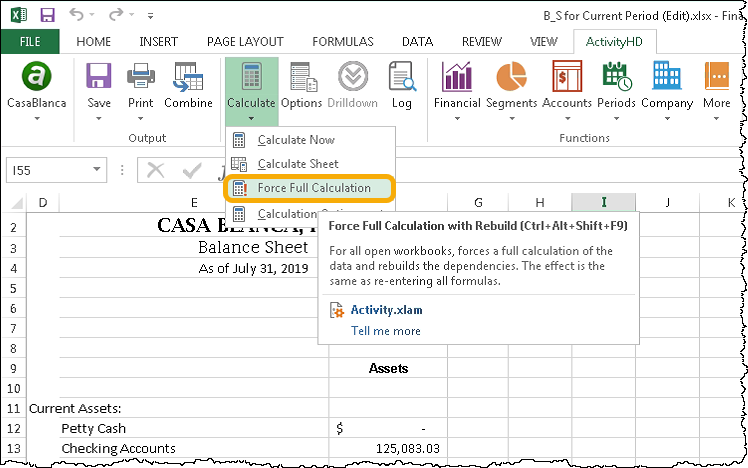Expand the Financial dropdown arrow

[x=457, y=118]
